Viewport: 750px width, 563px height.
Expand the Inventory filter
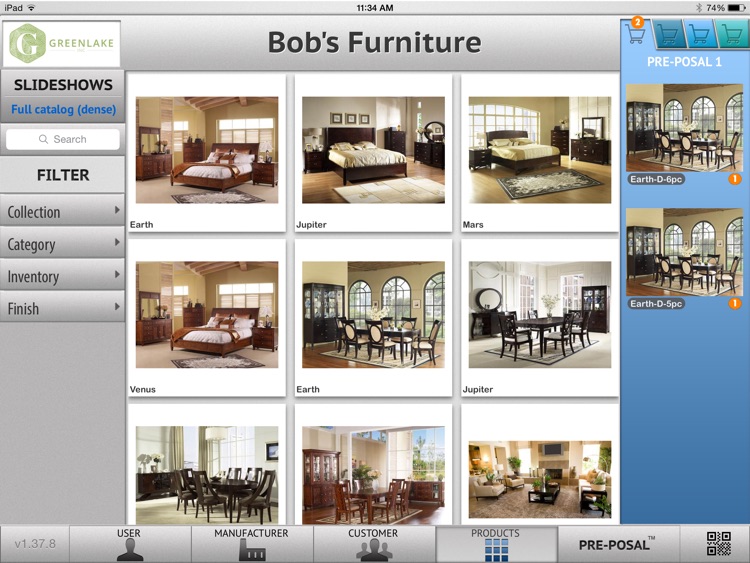click(x=62, y=276)
